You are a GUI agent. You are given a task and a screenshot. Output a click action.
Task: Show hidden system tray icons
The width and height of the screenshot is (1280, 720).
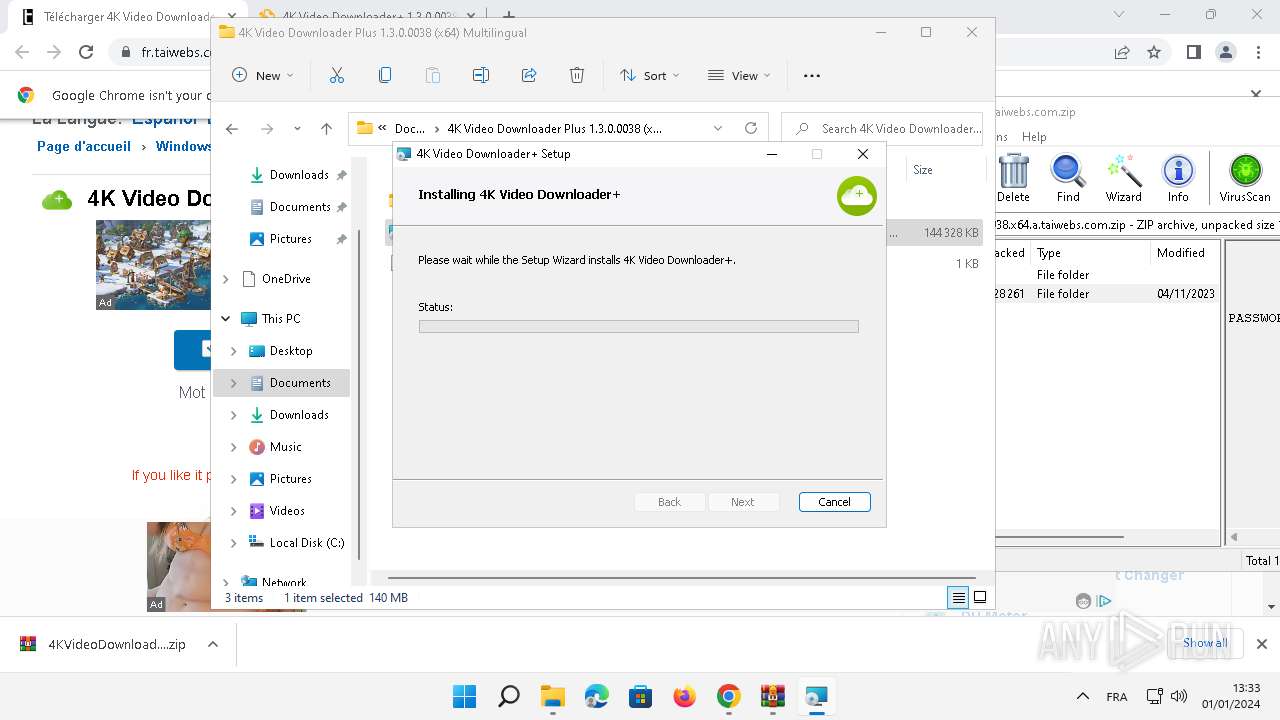click(x=1082, y=696)
